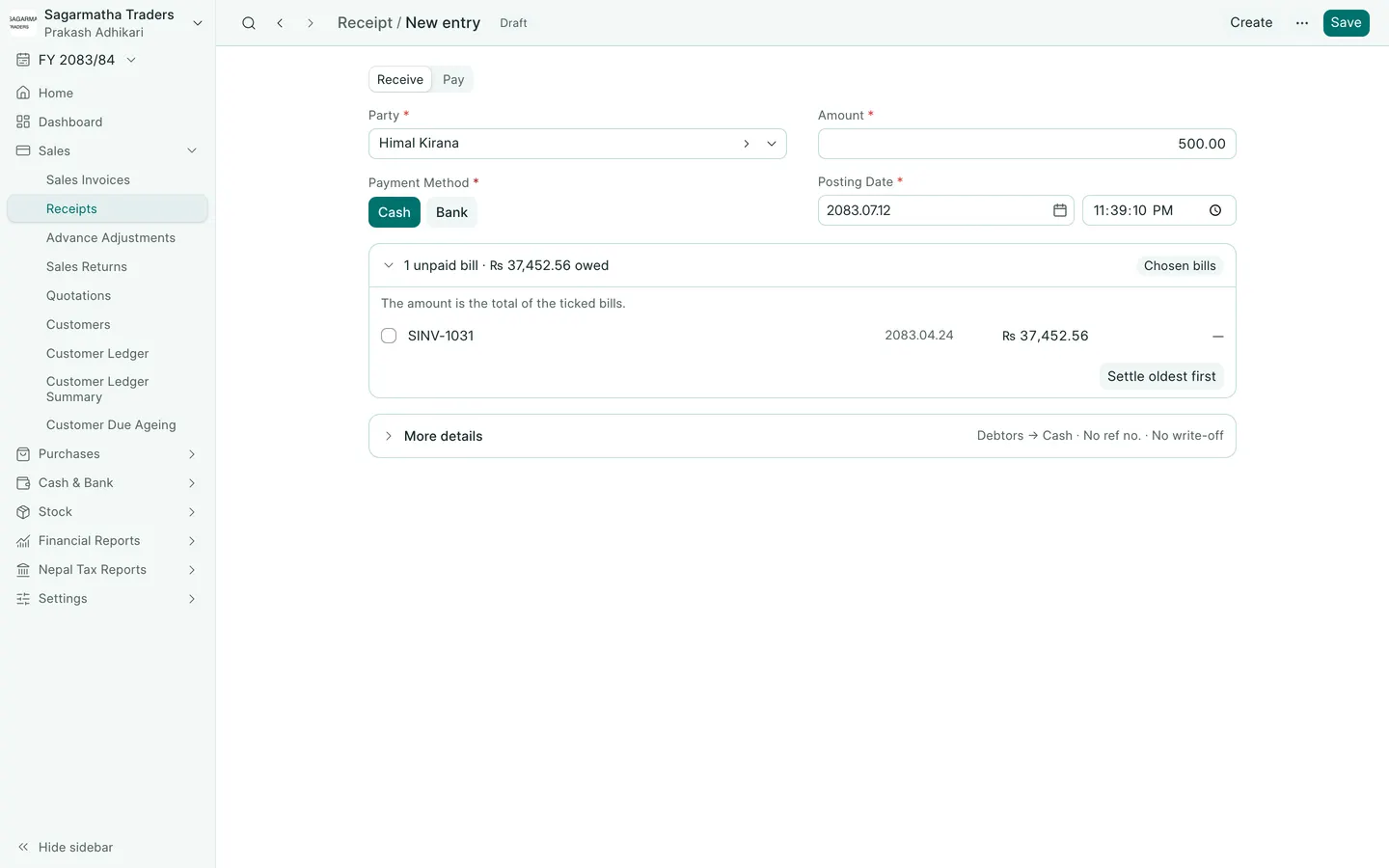Click the posting time field 11:39:10 PM
Viewport: 1389px width, 868px height.
[1158, 210]
